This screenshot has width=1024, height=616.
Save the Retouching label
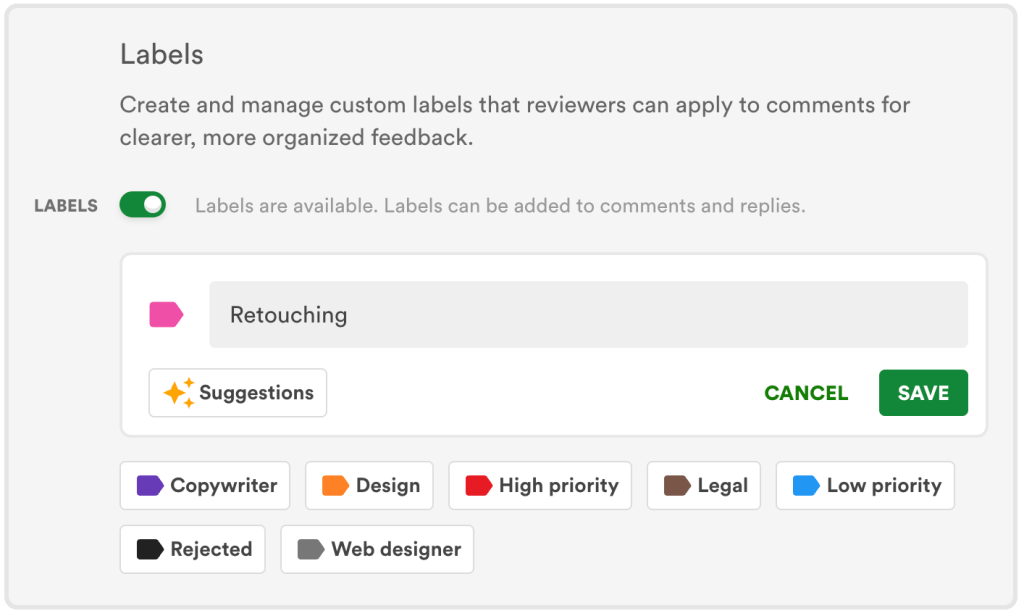923,393
